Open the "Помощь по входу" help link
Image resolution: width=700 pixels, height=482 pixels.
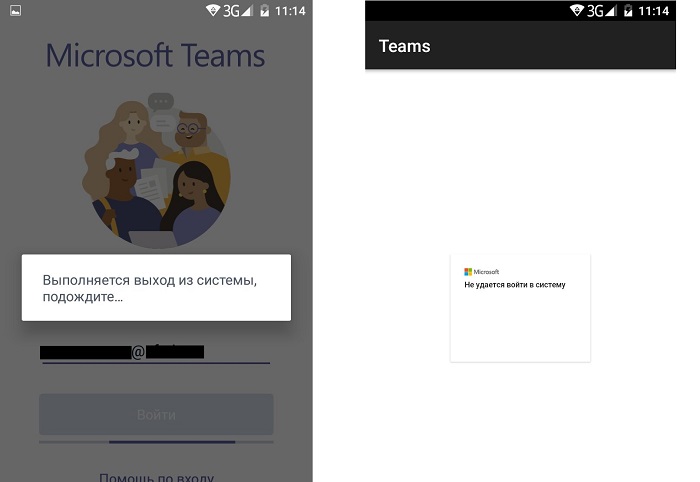pos(157,477)
